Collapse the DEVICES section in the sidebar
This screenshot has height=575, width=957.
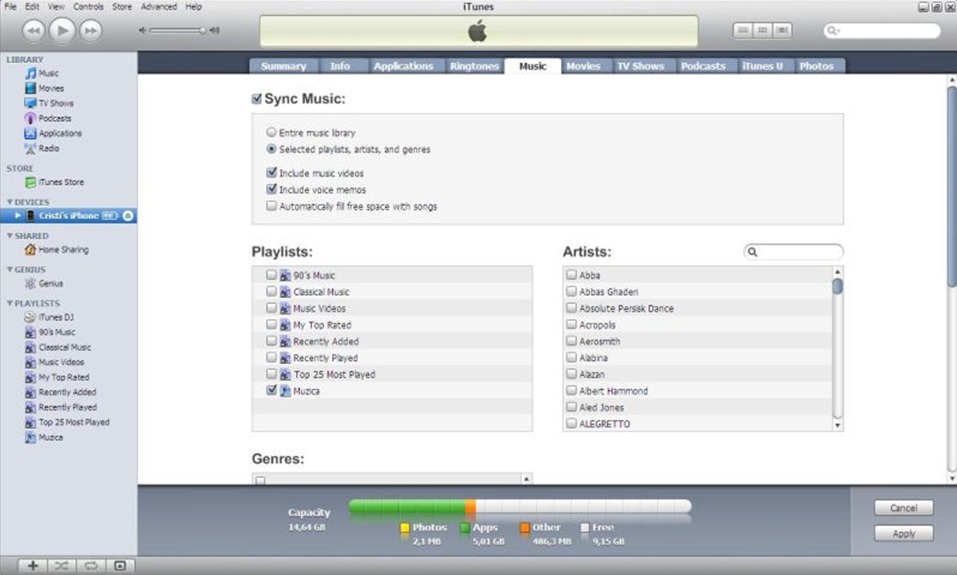[10, 202]
